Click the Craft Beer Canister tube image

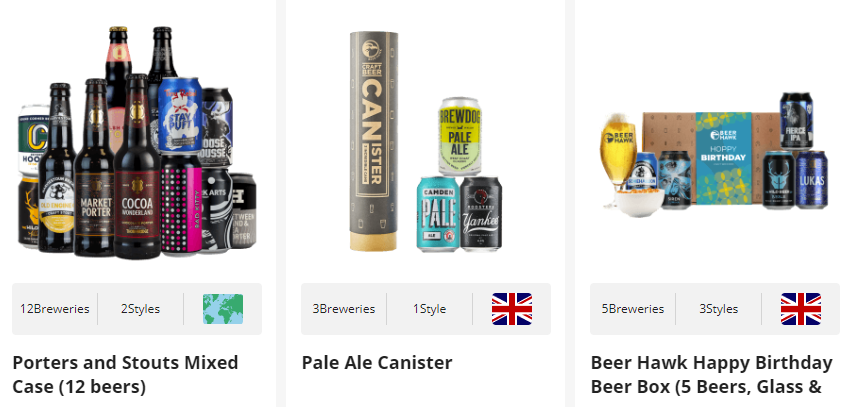click(x=374, y=141)
